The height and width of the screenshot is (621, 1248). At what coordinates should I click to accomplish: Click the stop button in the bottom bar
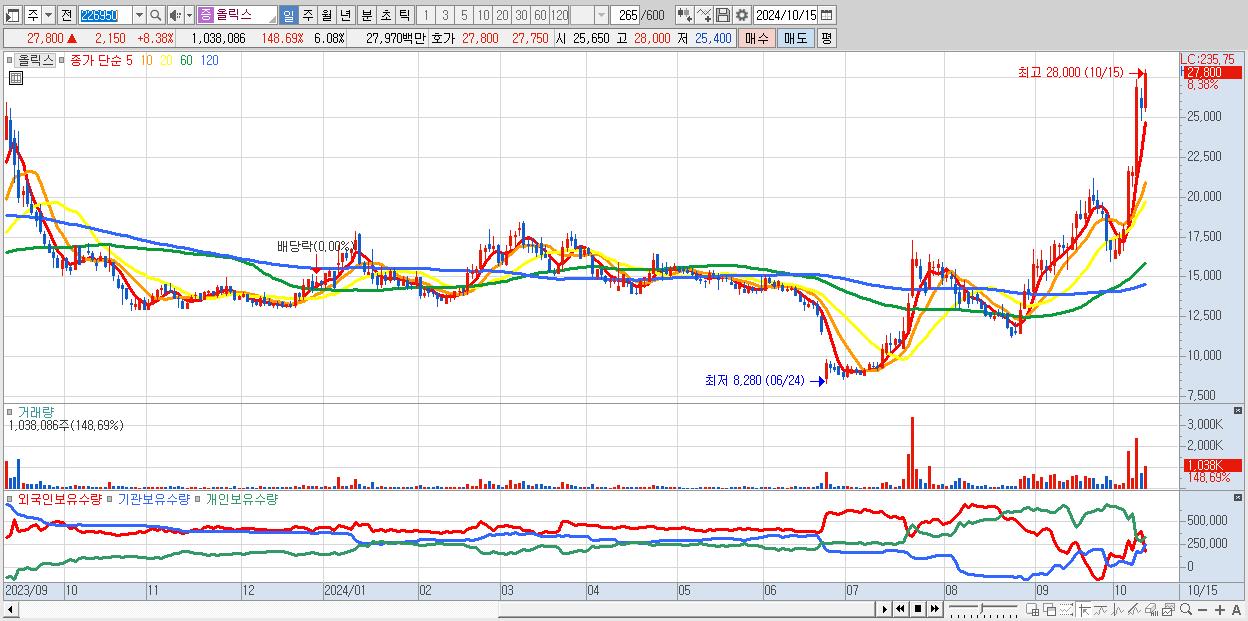coord(918,609)
